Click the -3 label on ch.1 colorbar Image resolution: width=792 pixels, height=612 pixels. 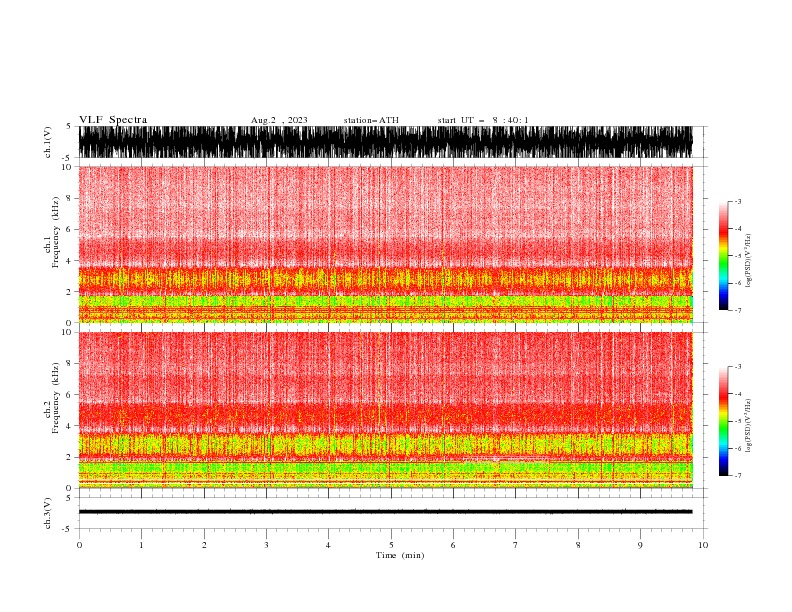(x=737, y=201)
